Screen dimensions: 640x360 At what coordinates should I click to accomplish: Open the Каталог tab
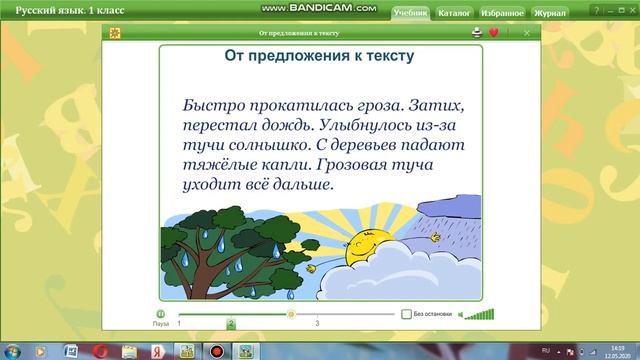[454, 13]
